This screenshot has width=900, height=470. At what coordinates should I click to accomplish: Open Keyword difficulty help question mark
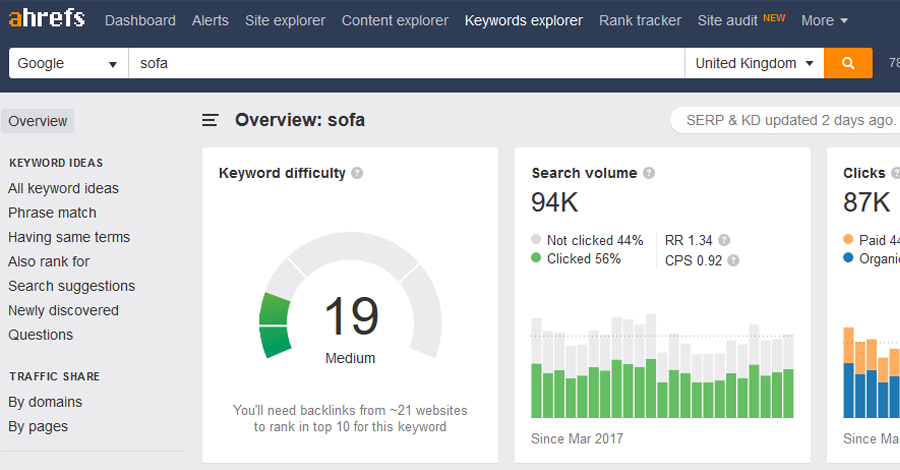(x=357, y=173)
